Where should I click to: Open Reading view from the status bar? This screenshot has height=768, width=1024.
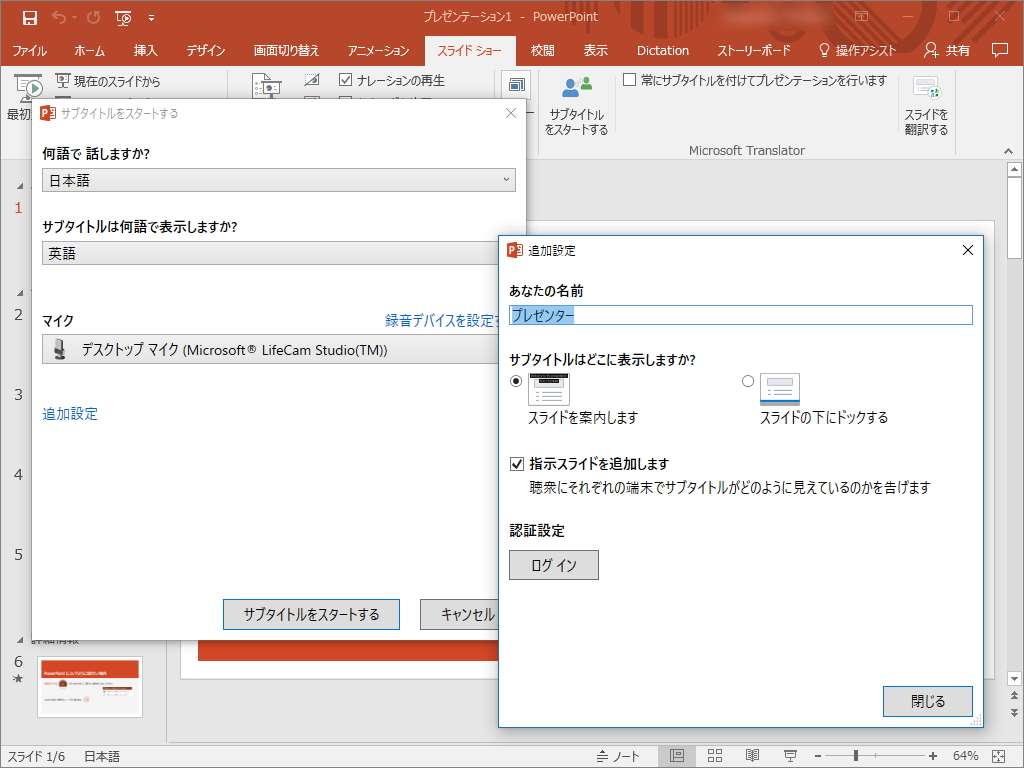(752, 755)
